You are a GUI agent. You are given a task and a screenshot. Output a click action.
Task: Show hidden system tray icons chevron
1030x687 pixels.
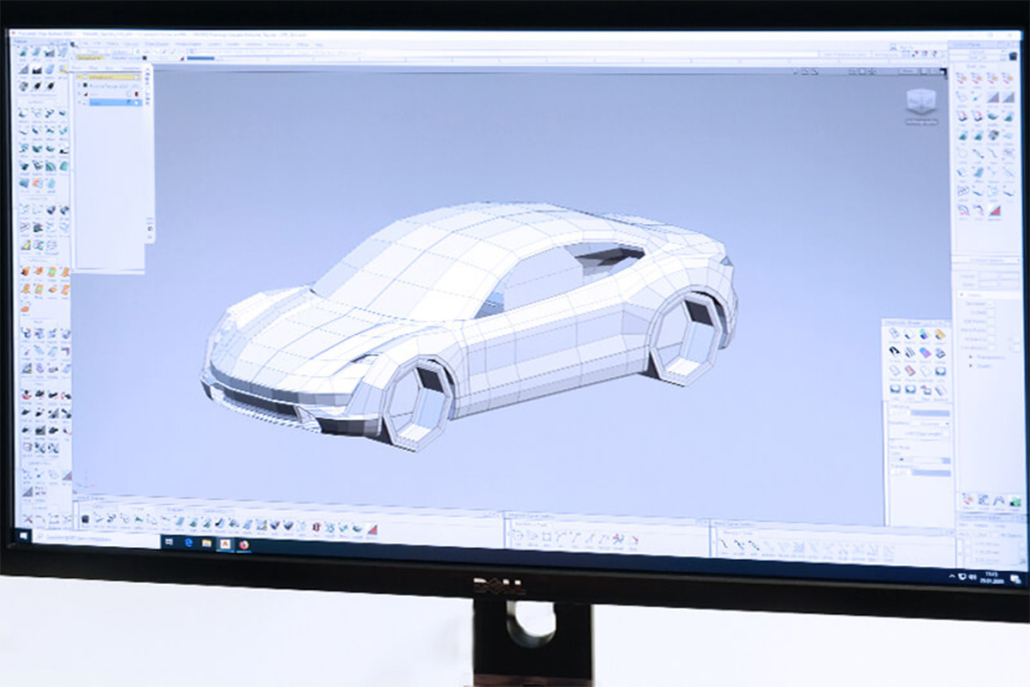point(952,576)
